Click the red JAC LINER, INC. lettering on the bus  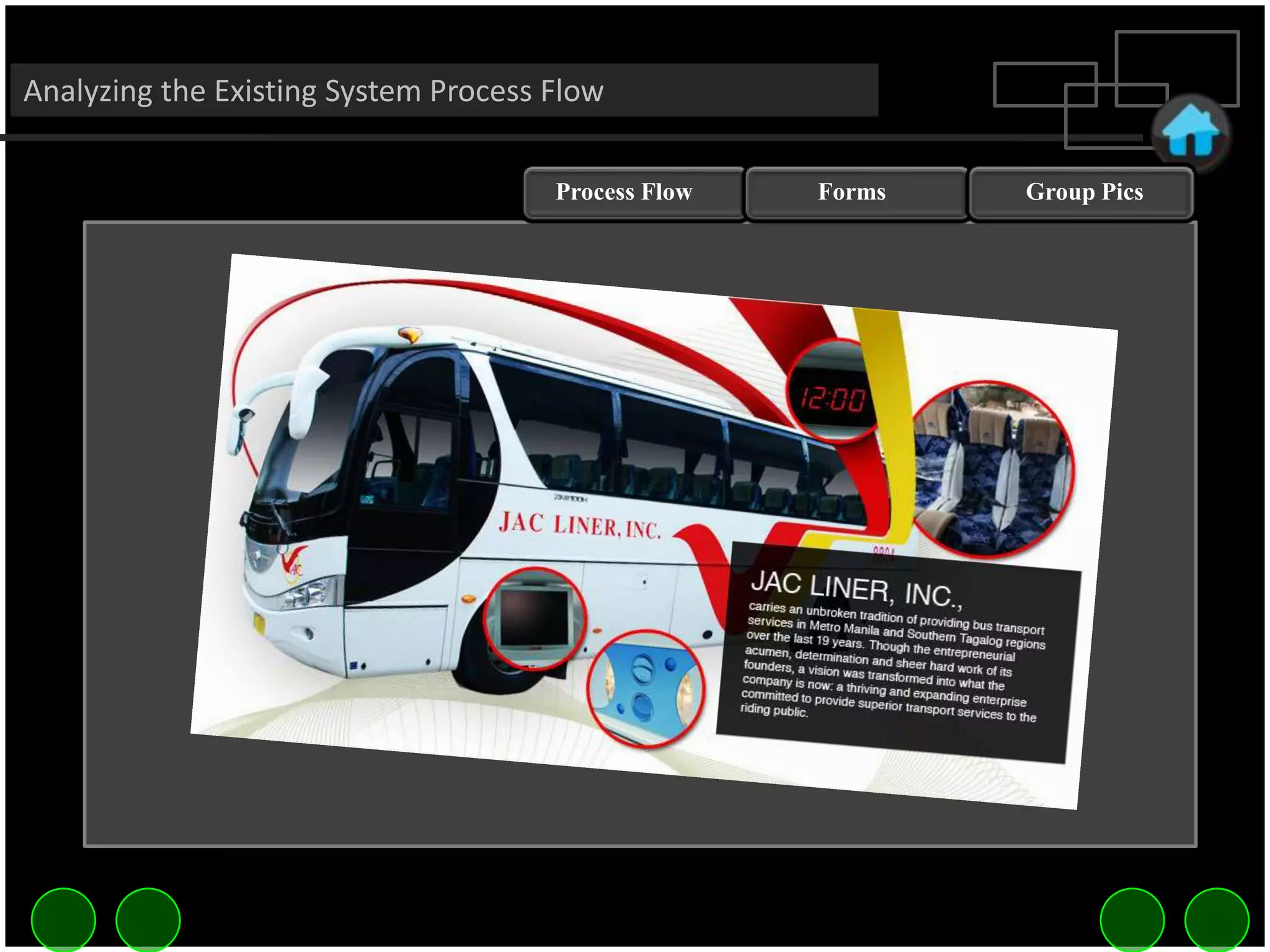[579, 526]
